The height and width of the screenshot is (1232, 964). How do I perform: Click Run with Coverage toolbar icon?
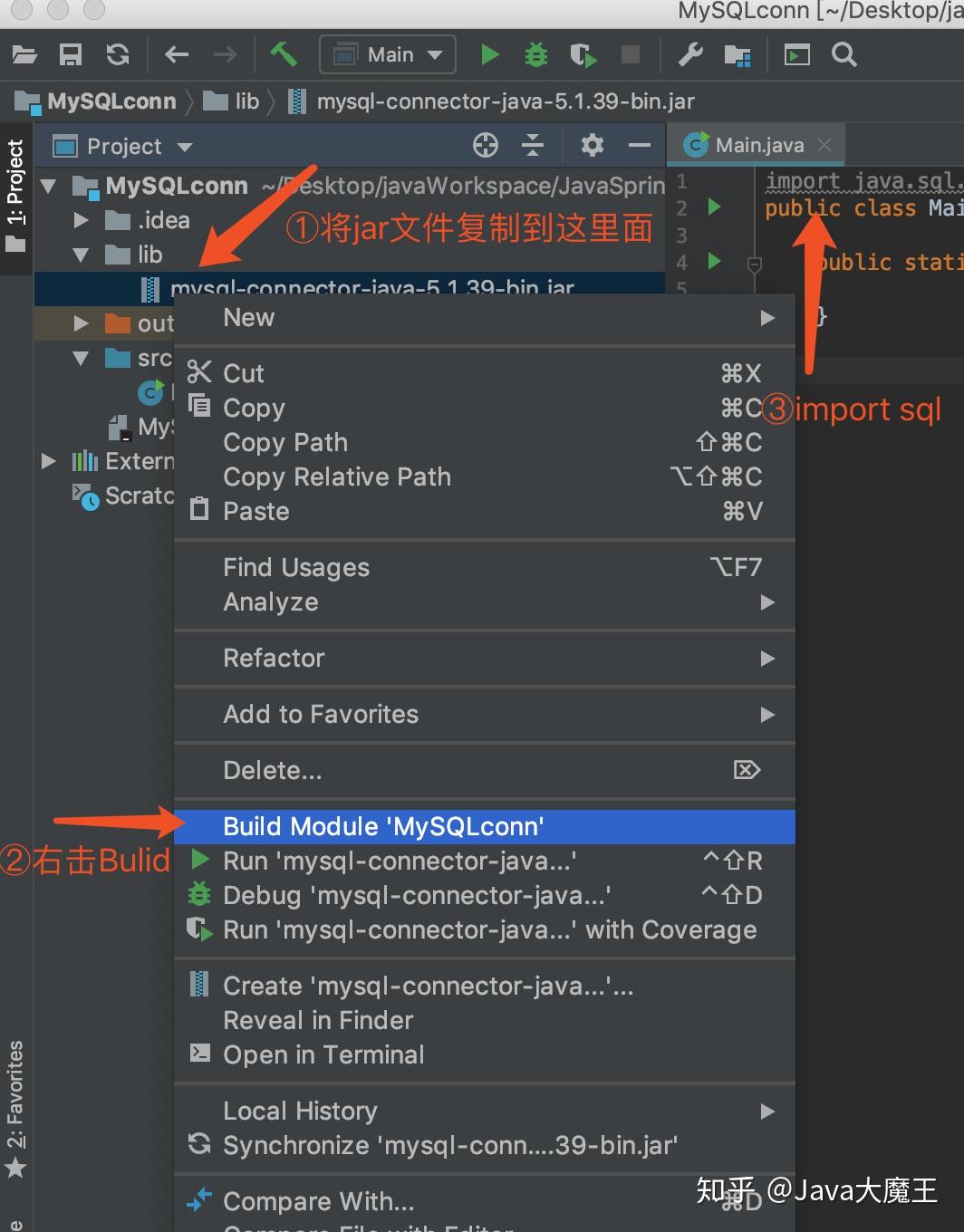pos(583,55)
